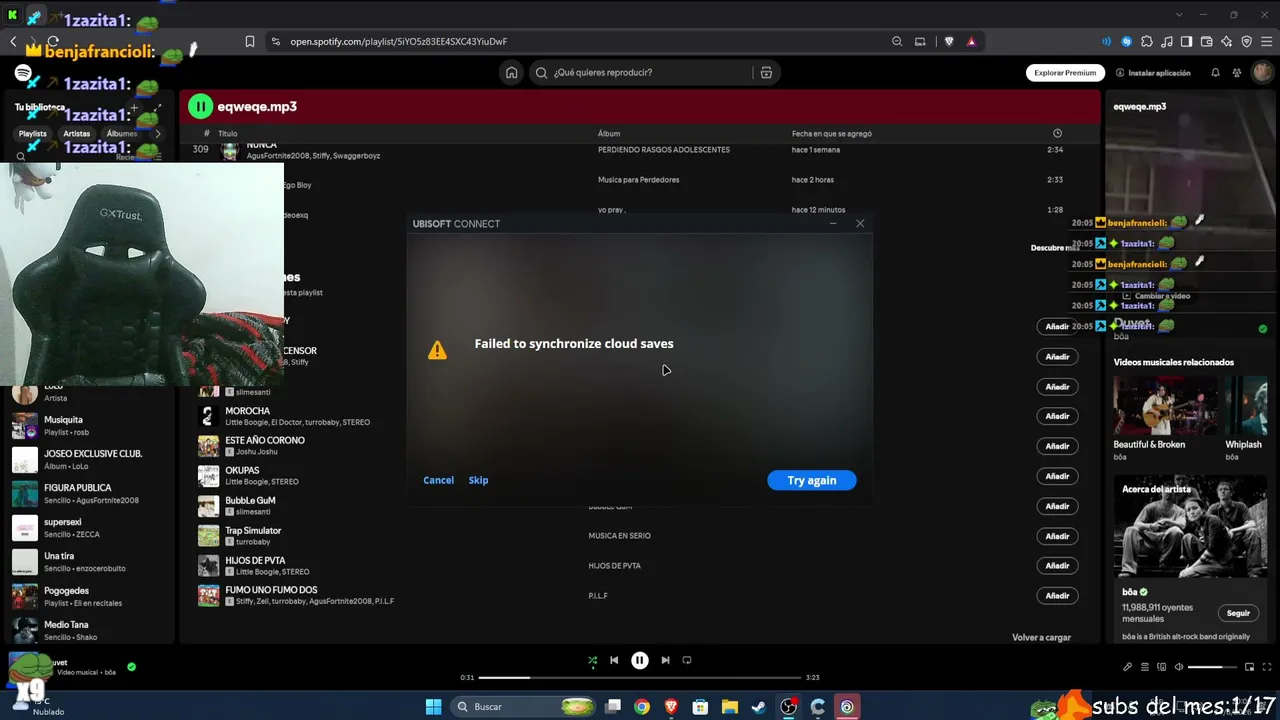
Task: Open Spotify browse icon beside search field
Action: click(766, 72)
